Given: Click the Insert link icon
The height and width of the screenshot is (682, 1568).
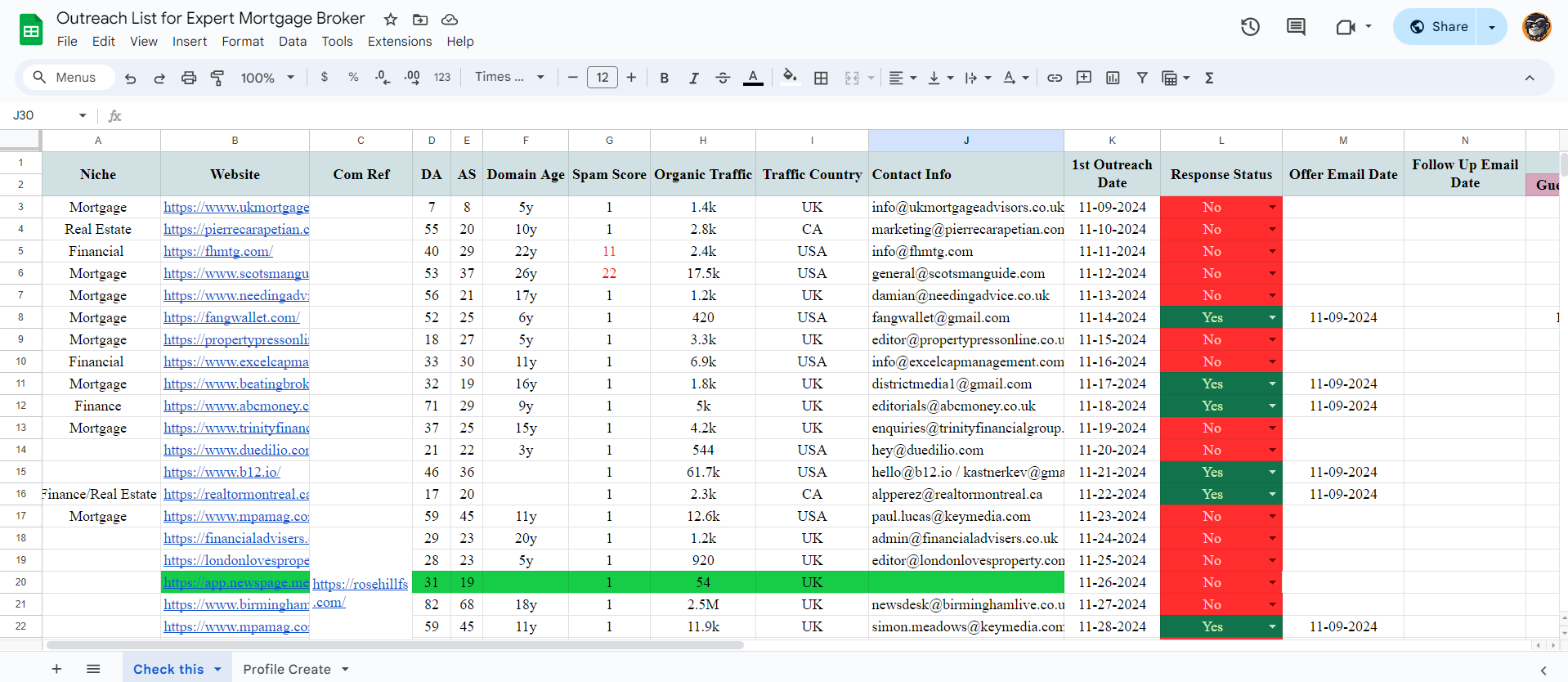Looking at the screenshot, I should [1055, 78].
